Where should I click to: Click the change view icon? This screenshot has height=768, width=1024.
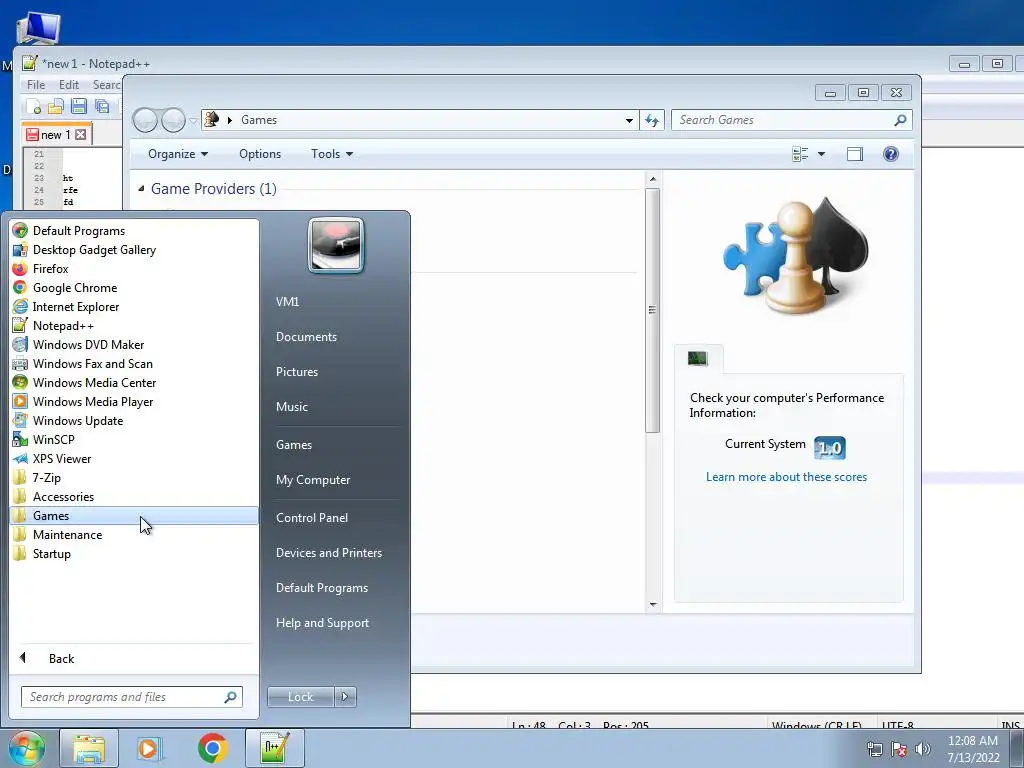800,154
